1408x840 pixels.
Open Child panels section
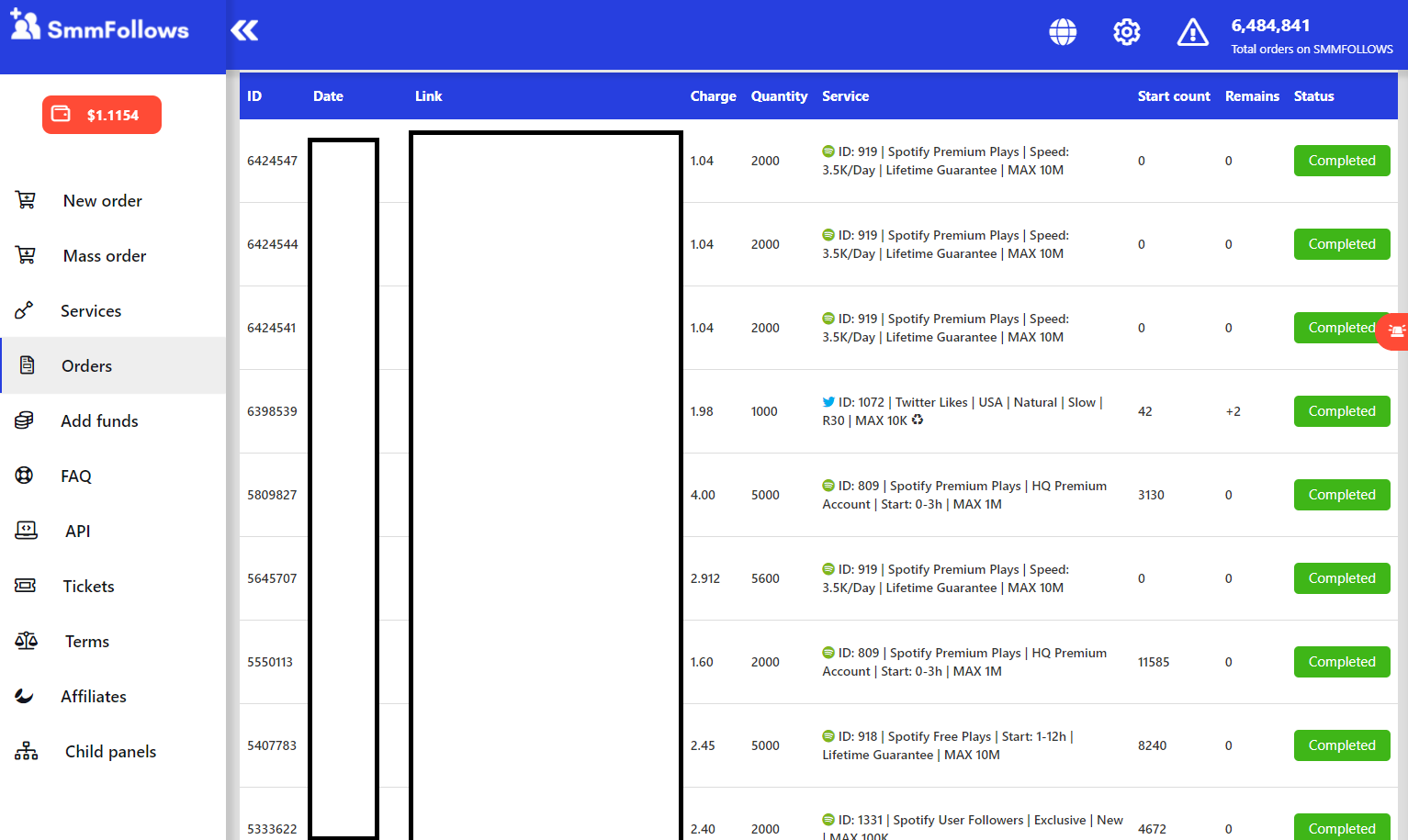pos(113,751)
